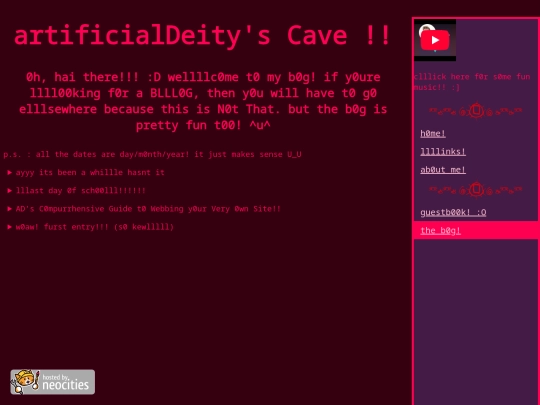540x405 pixels.
Task: Open the 'ab0ut me!' link
Action: 443,170
